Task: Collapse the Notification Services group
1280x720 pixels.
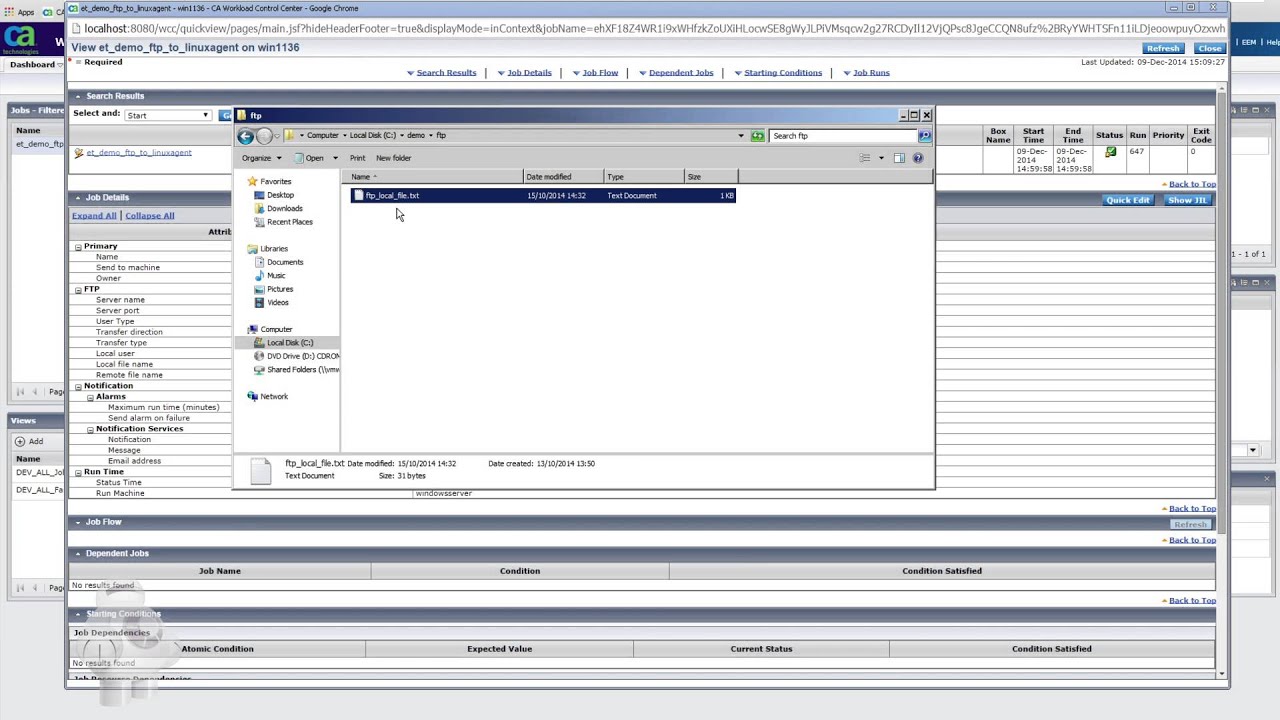Action: [90, 430]
